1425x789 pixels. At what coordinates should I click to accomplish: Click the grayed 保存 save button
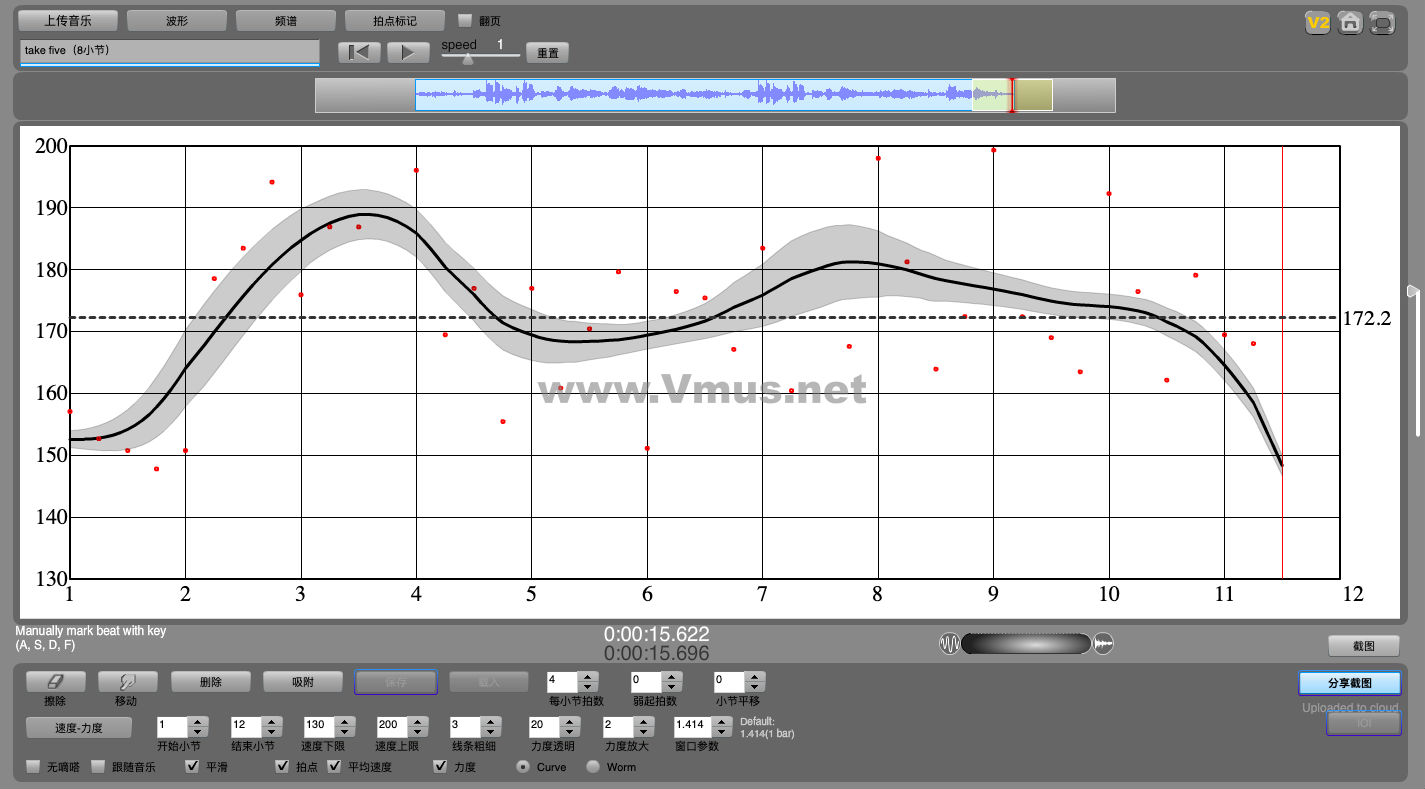click(x=396, y=682)
